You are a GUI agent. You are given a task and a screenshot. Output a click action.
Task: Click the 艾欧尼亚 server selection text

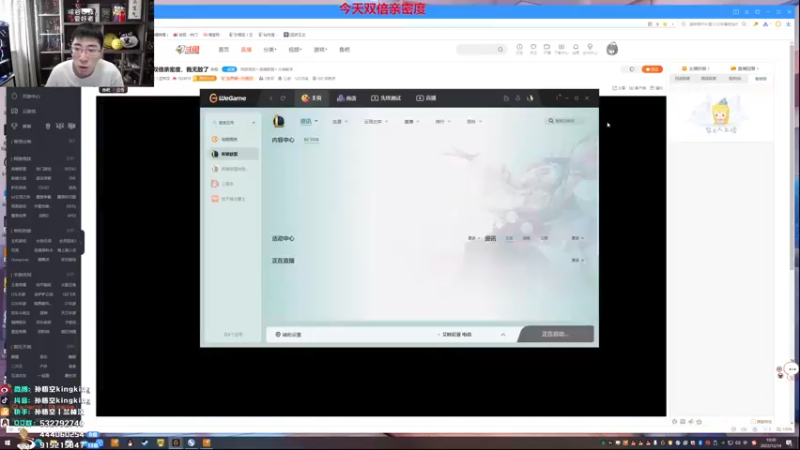455,334
